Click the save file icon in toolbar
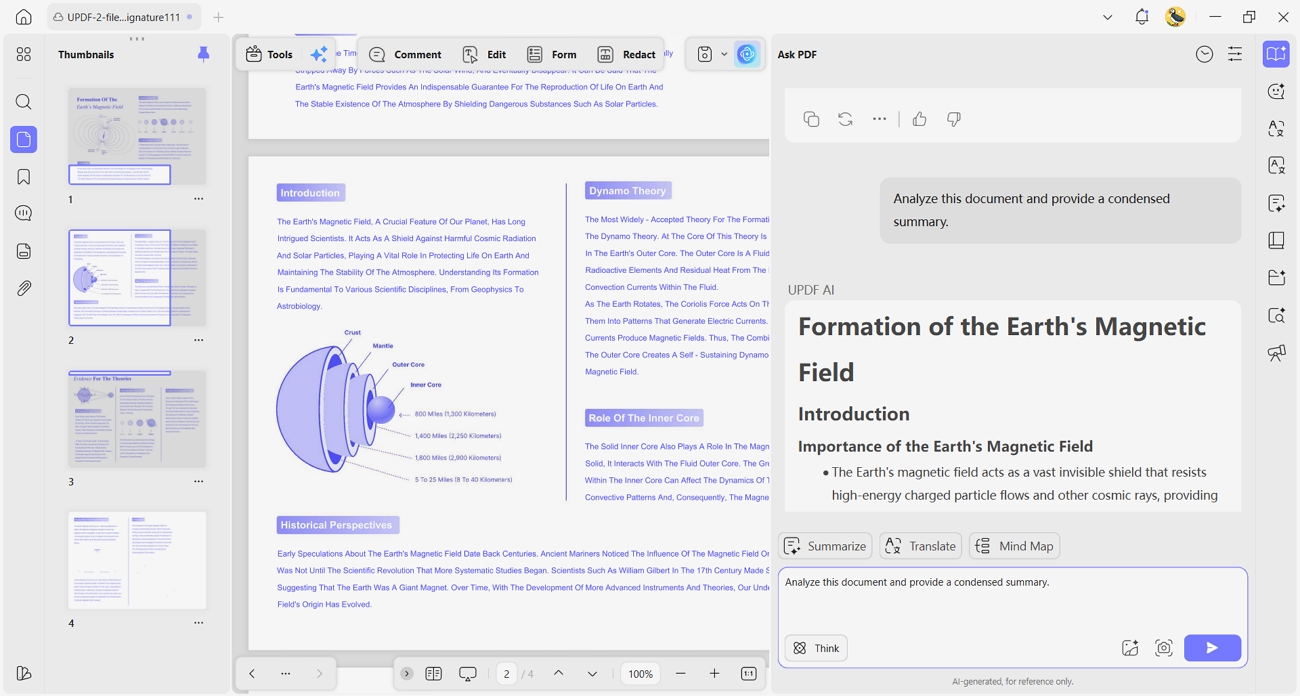Image resolution: width=1300 pixels, height=696 pixels. click(x=705, y=55)
